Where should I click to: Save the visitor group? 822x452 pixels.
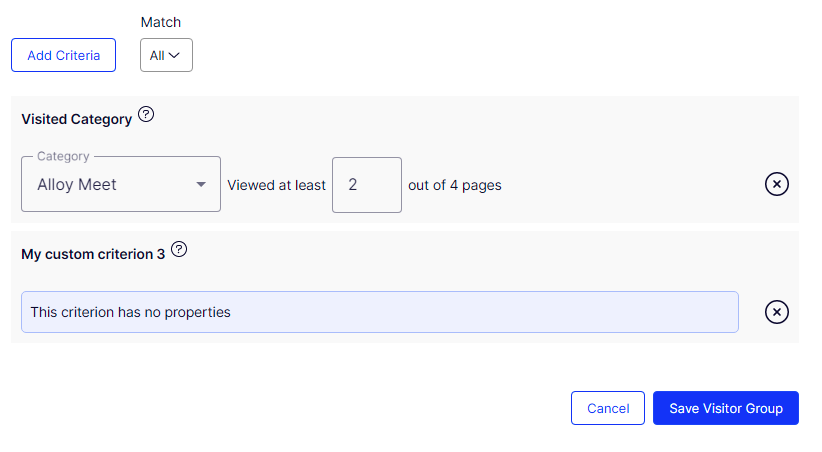tap(725, 408)
